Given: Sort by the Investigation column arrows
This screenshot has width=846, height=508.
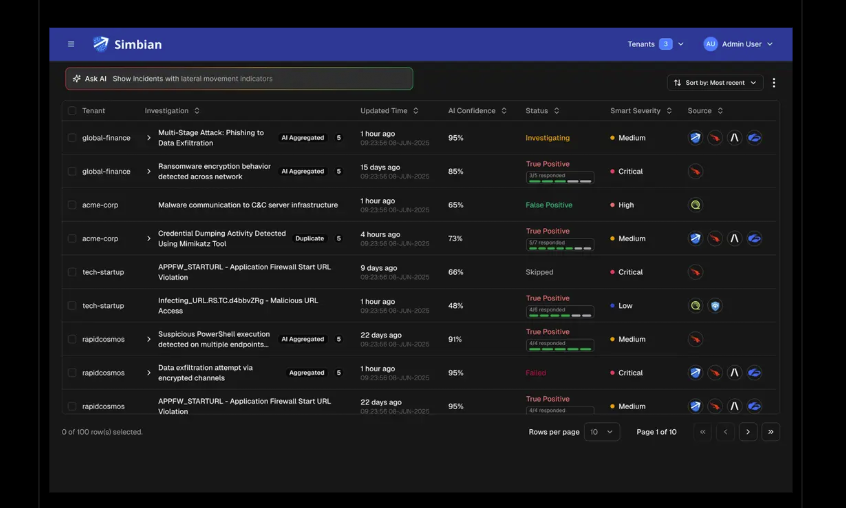Looking at the screenshot, I should (197, 111).
